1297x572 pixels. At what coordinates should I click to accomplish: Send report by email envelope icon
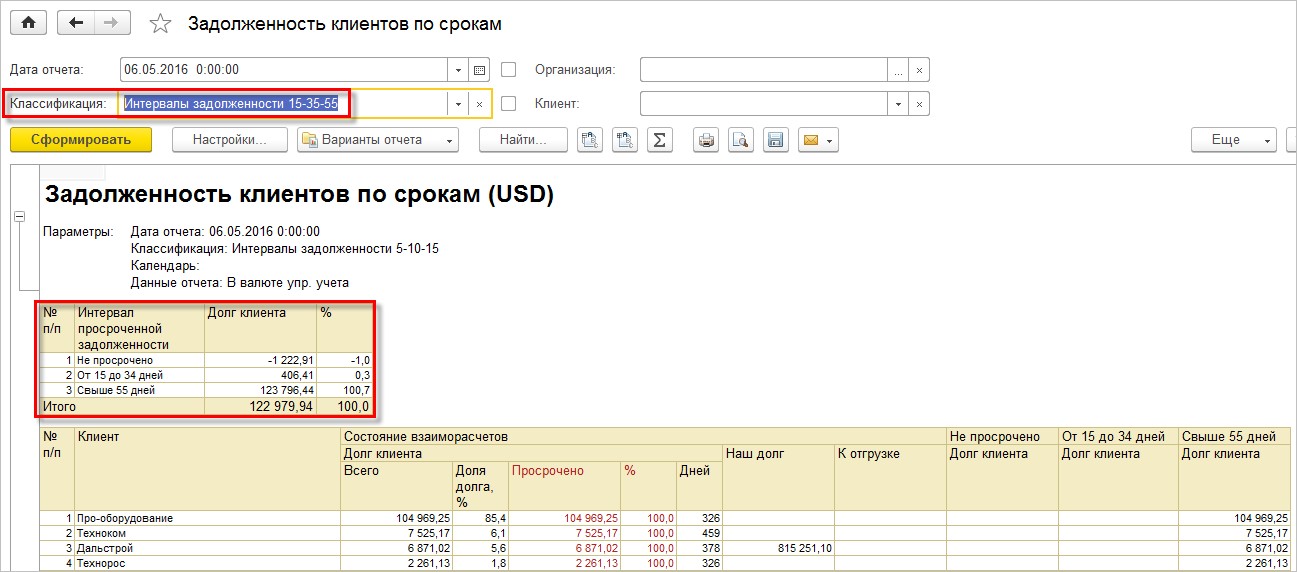(x=817, y=140)
